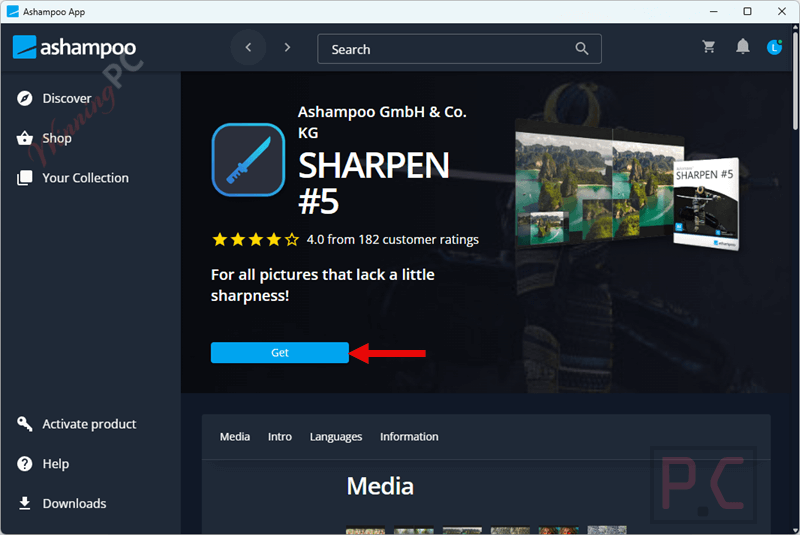Focus the Search input field
800x535 pixels.
point(459,49)
